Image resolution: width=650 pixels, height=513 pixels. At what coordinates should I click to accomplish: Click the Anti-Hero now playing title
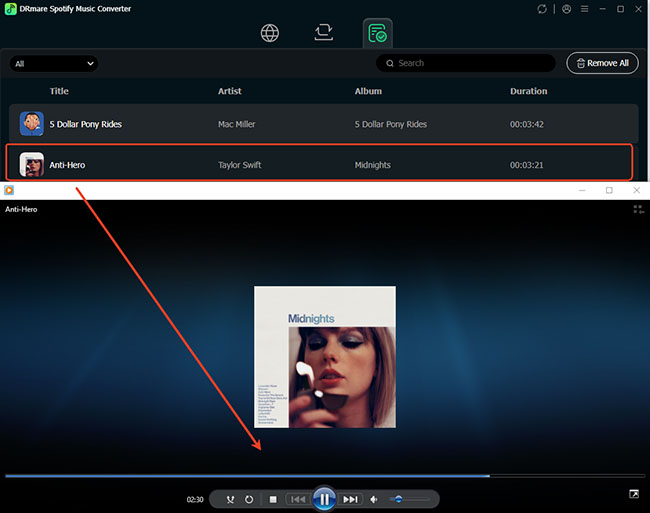[x=21, y=210]
